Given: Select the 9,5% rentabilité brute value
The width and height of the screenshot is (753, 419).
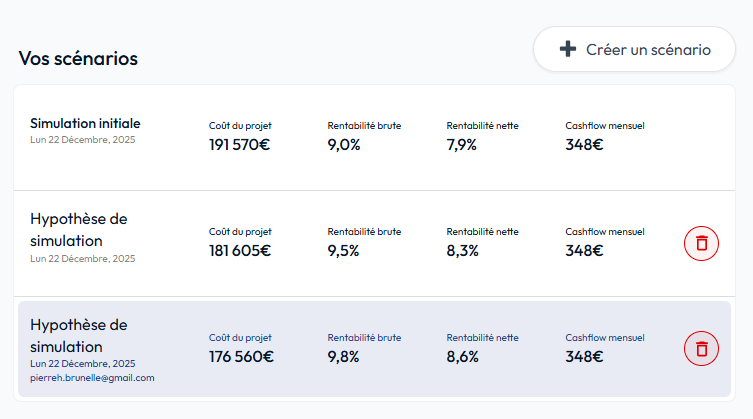Looking at the screenshot, I should 343,251.
